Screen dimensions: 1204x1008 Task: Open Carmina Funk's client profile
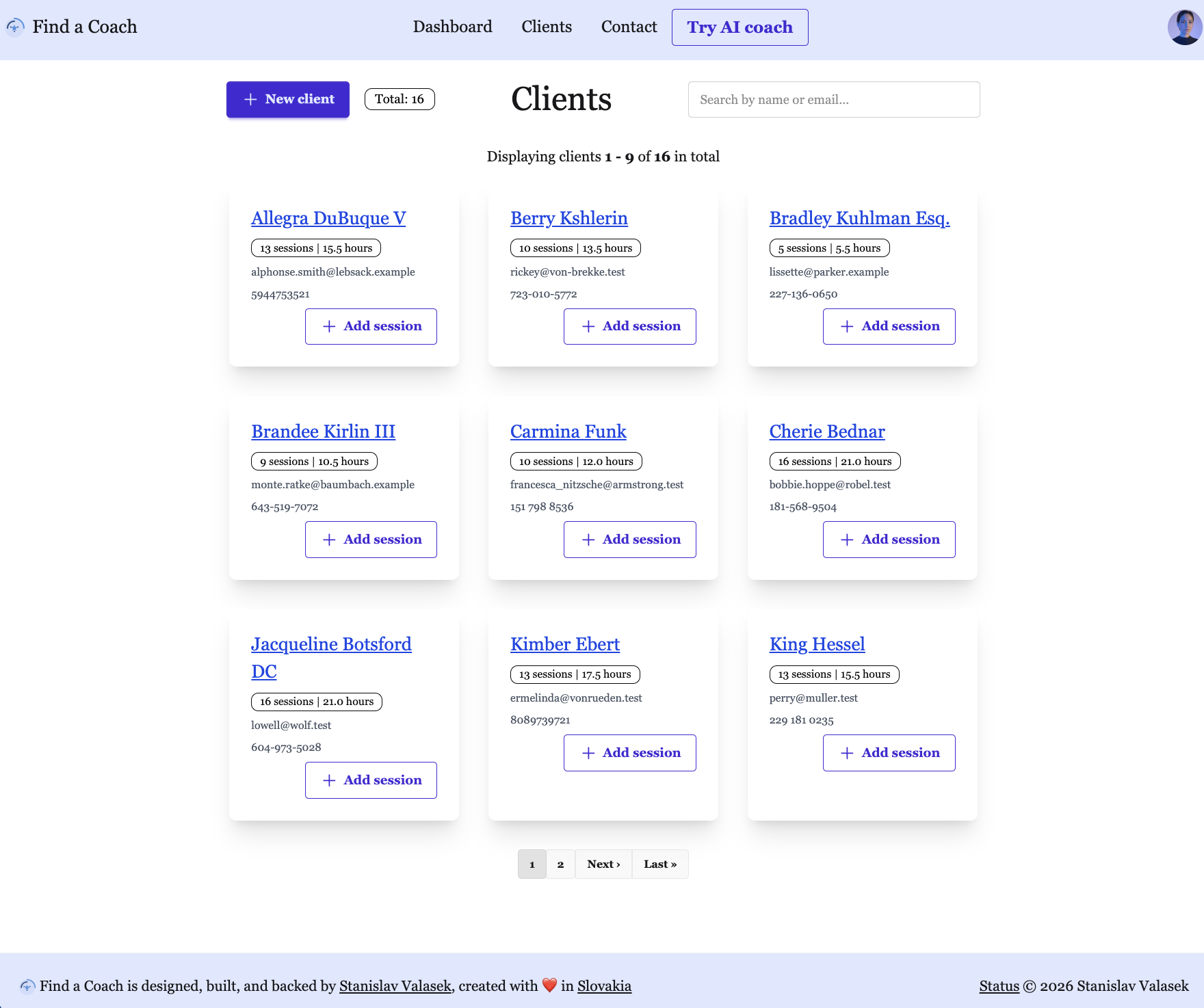568,432
